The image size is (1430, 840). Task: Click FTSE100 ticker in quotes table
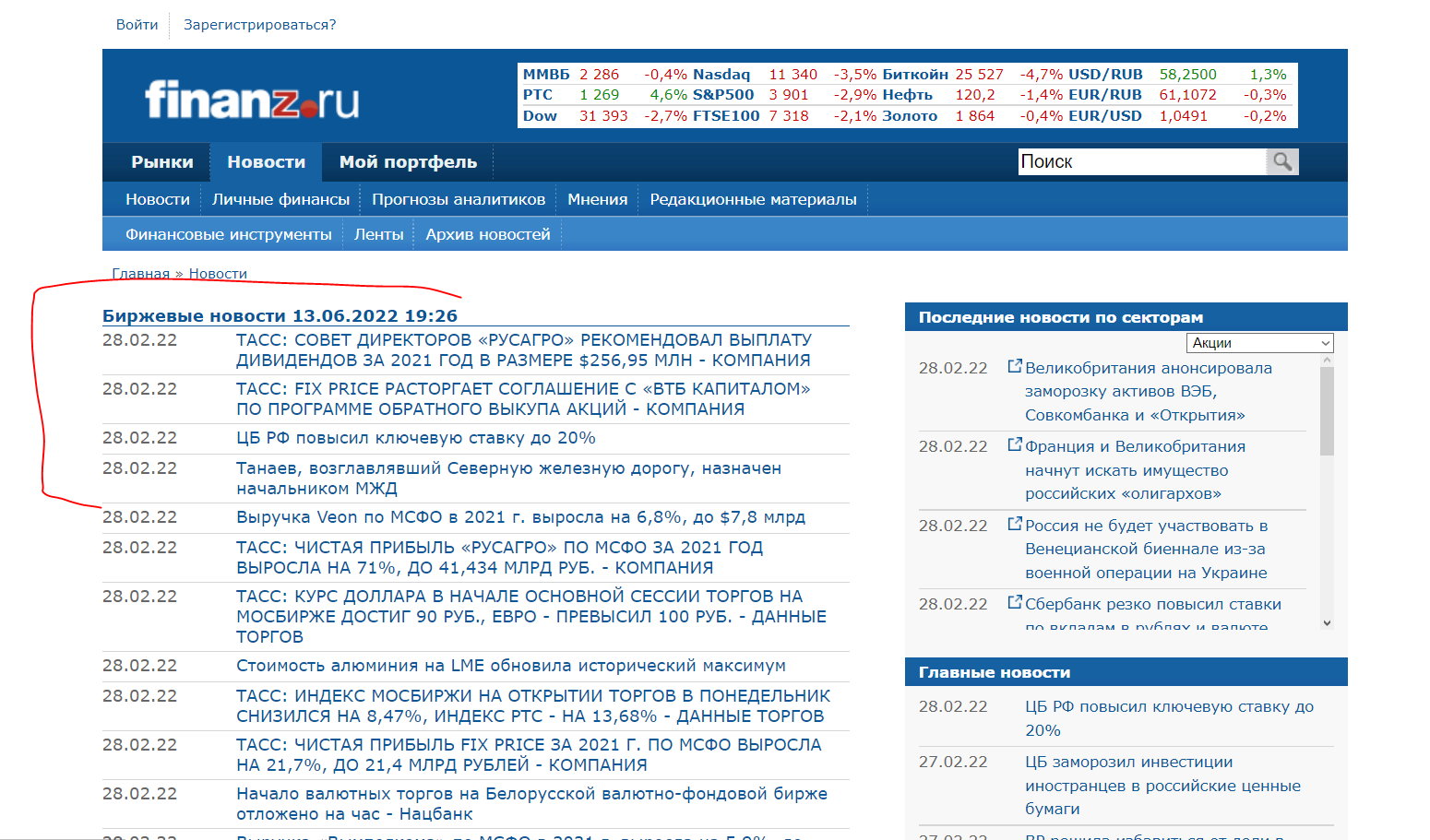[x=726, y=116]
